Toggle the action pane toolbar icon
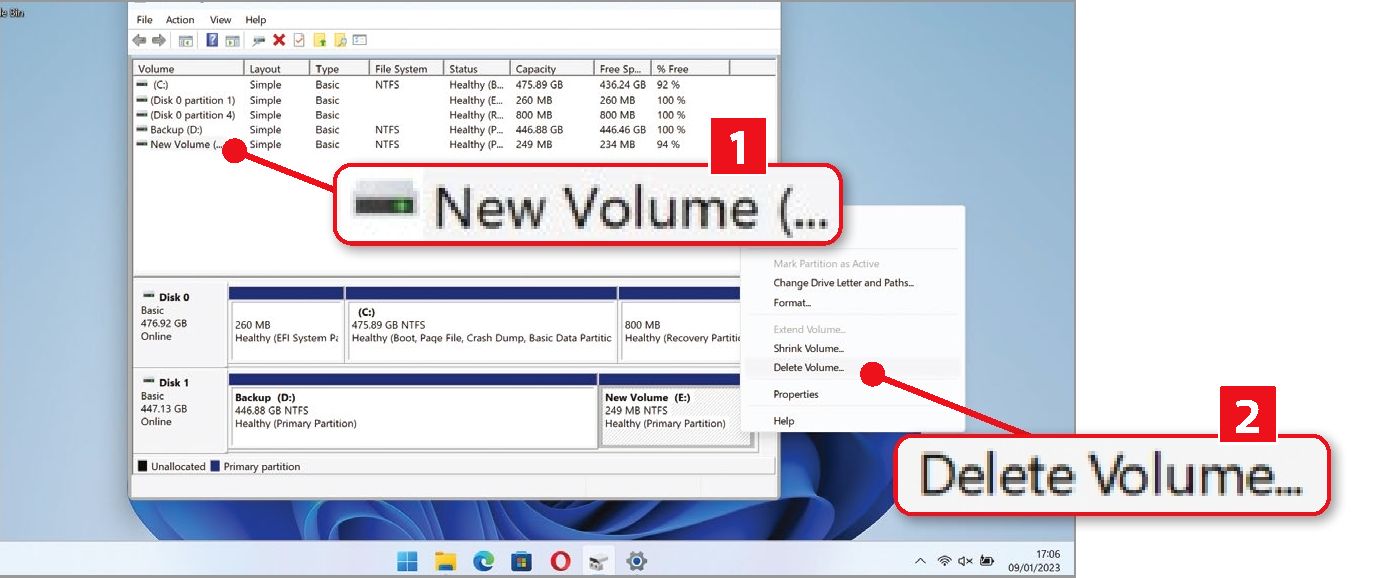 click(232, 40)
